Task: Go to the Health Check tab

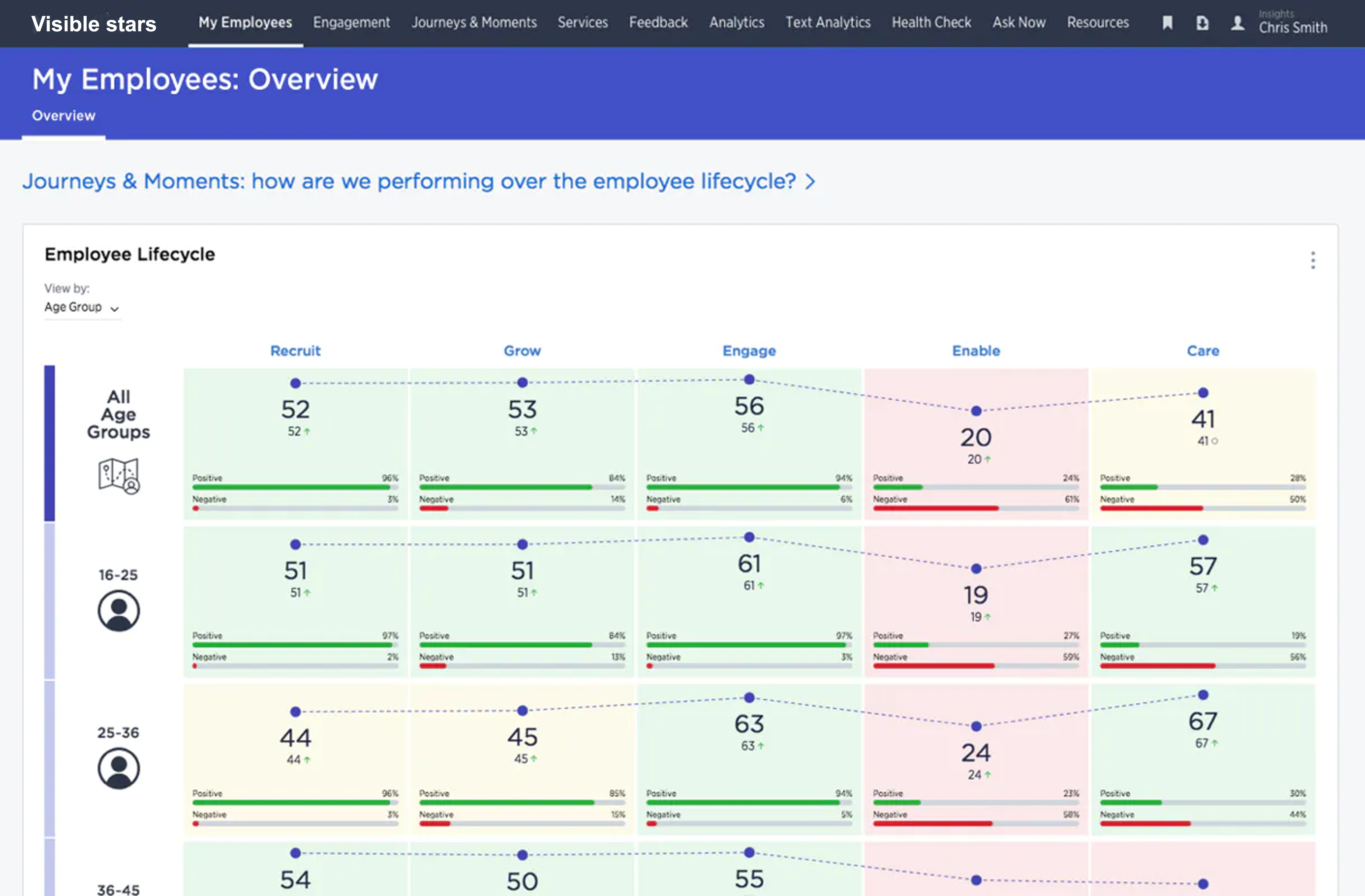Action: point(931,22)
